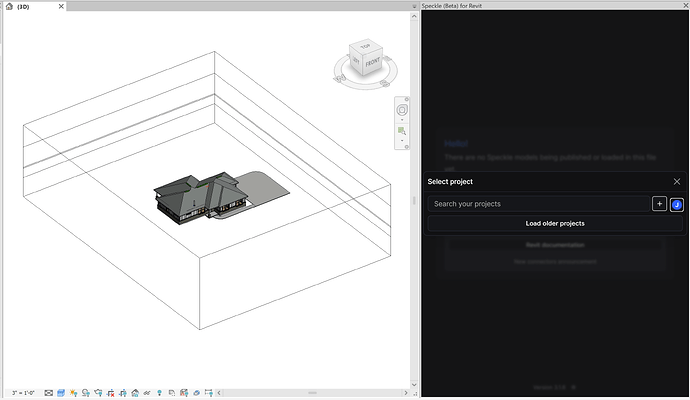This screenshot has width=690, height=400.
Task: Click the Lock 3D View house icon
Action: pyautogui.click(x=135, y=393)
